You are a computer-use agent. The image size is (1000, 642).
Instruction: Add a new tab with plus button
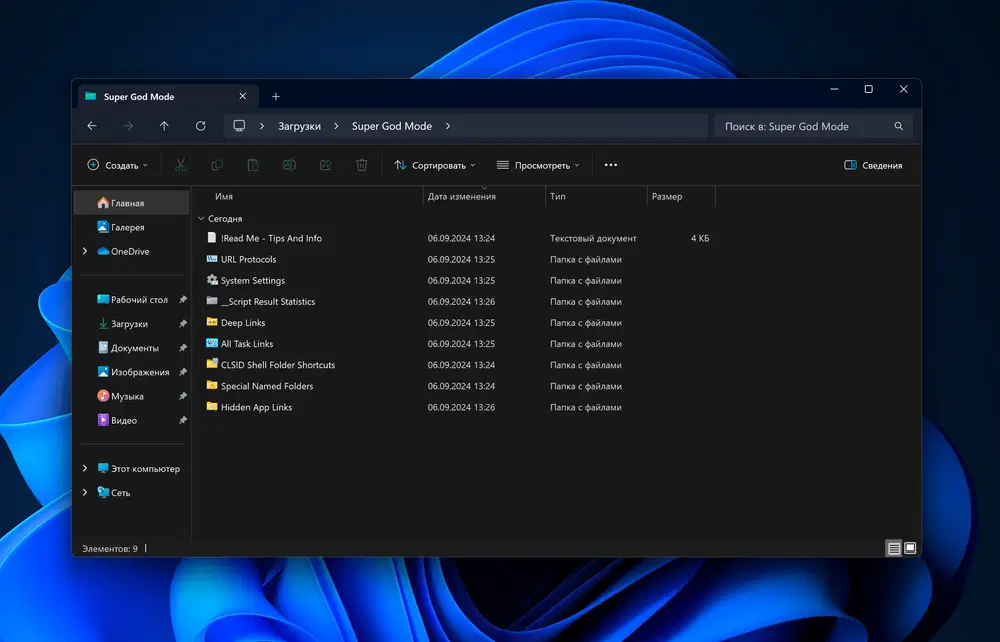(276, 97)
